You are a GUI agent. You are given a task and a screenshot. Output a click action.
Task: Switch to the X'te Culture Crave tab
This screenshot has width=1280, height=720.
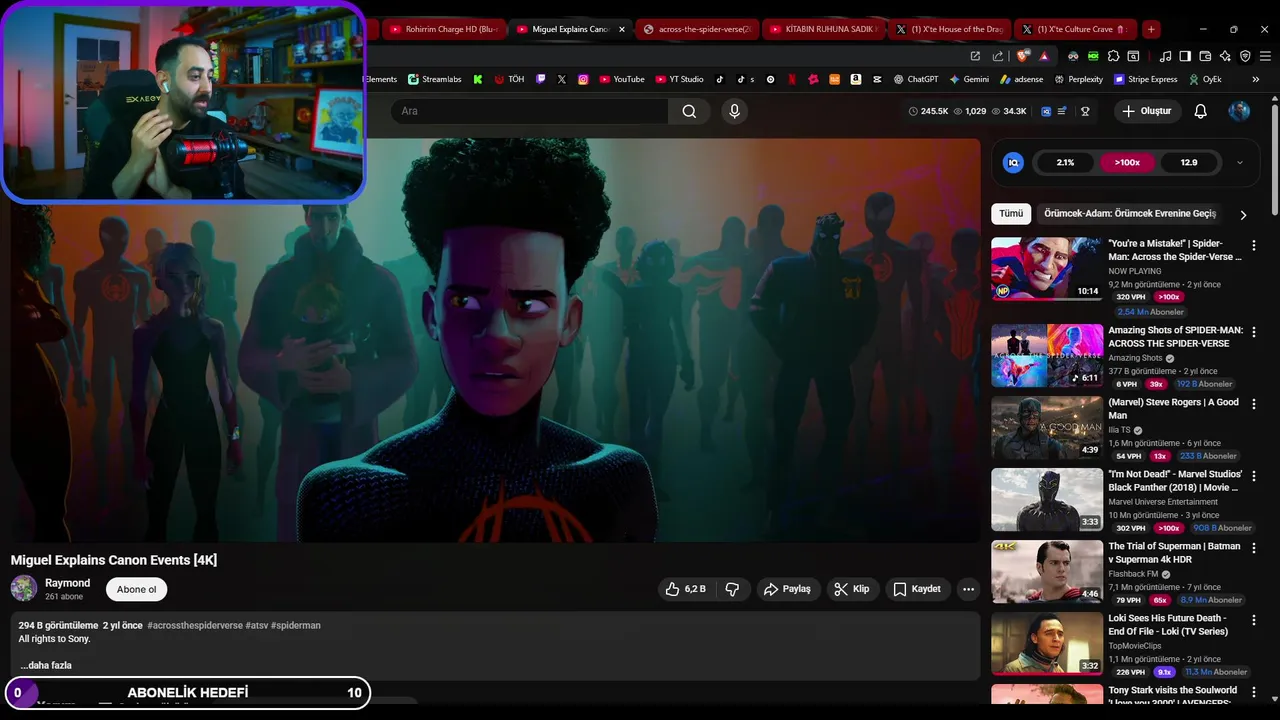click(1076, 29)
